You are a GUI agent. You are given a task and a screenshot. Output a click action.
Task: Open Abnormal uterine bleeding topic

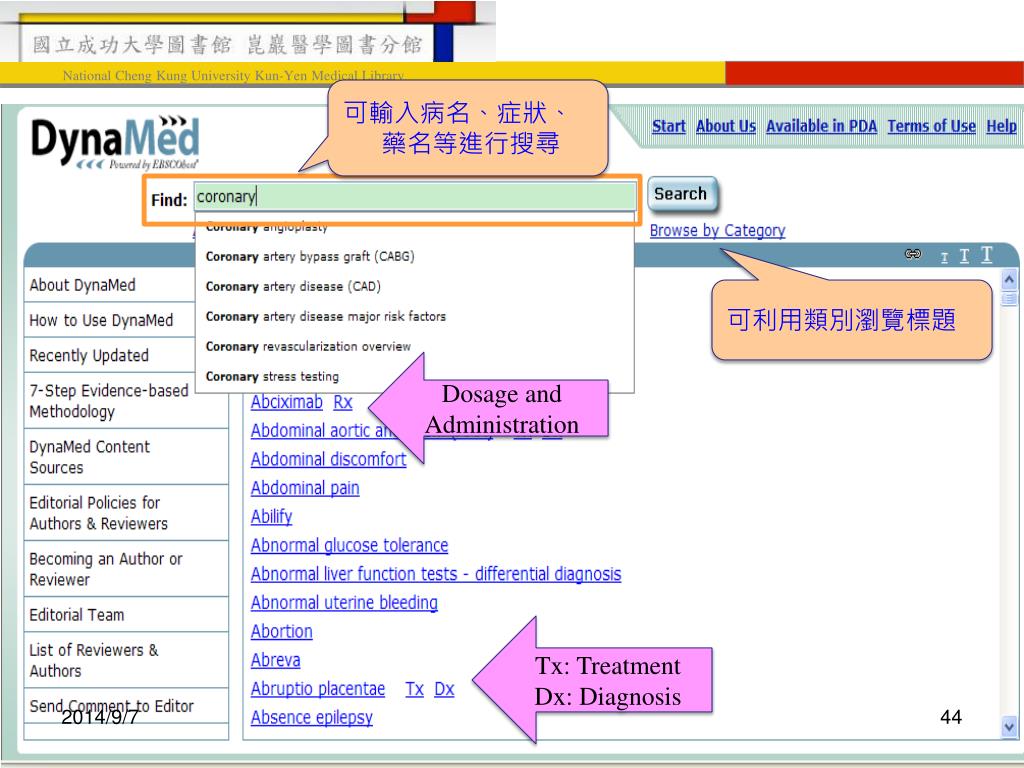tap(344, 603)
